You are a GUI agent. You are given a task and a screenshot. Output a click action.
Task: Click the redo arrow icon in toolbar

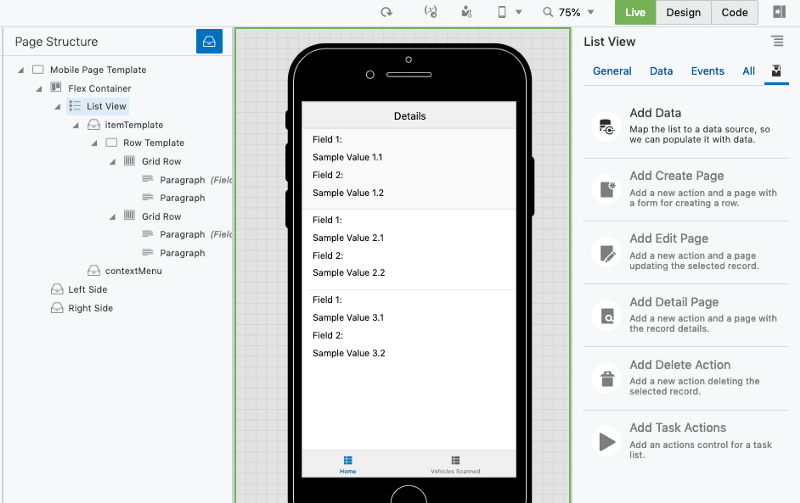click(x=386, y=12)
